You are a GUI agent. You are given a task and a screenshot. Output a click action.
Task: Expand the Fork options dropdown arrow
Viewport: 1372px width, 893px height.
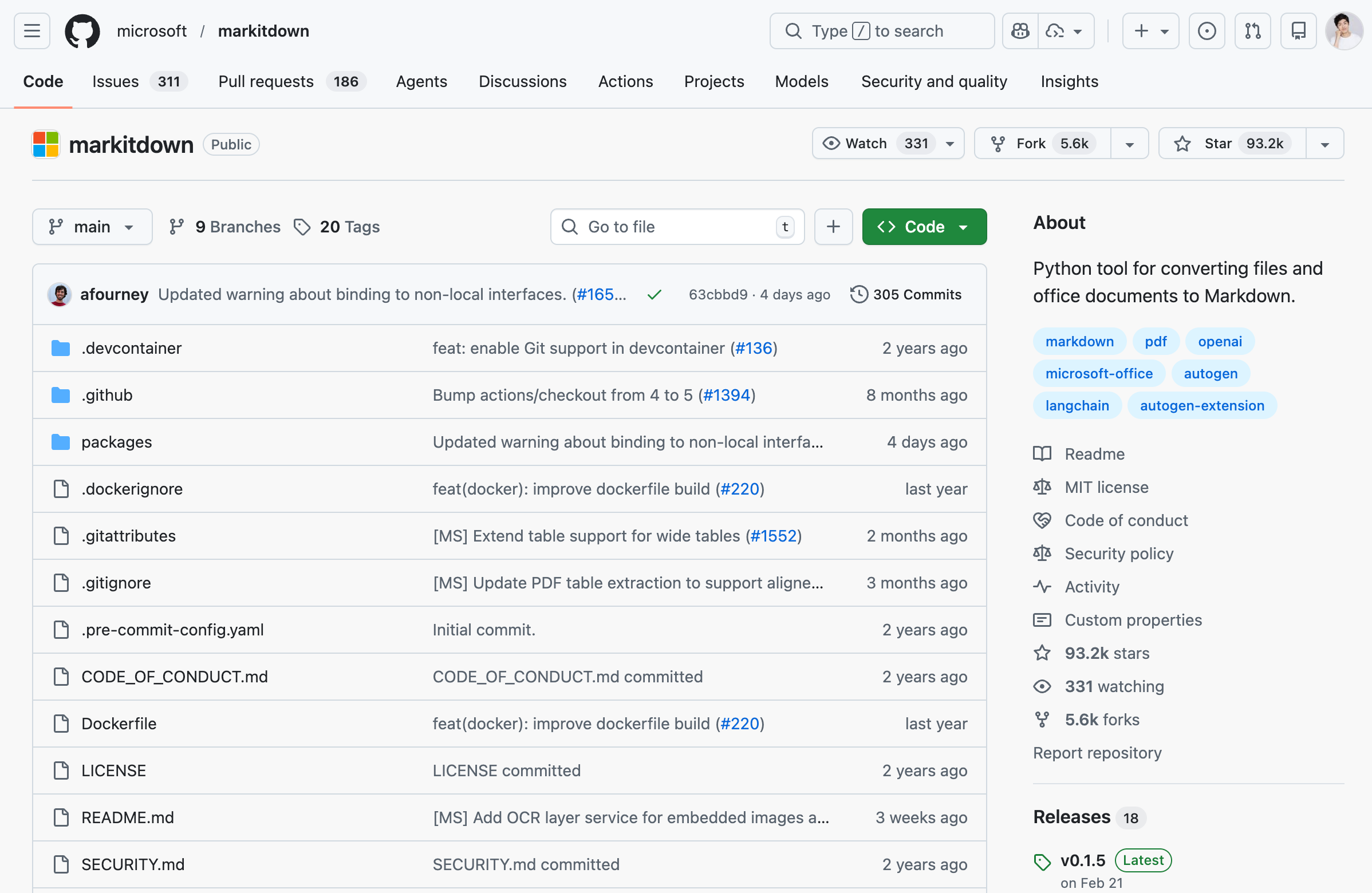click(1129, 144)
